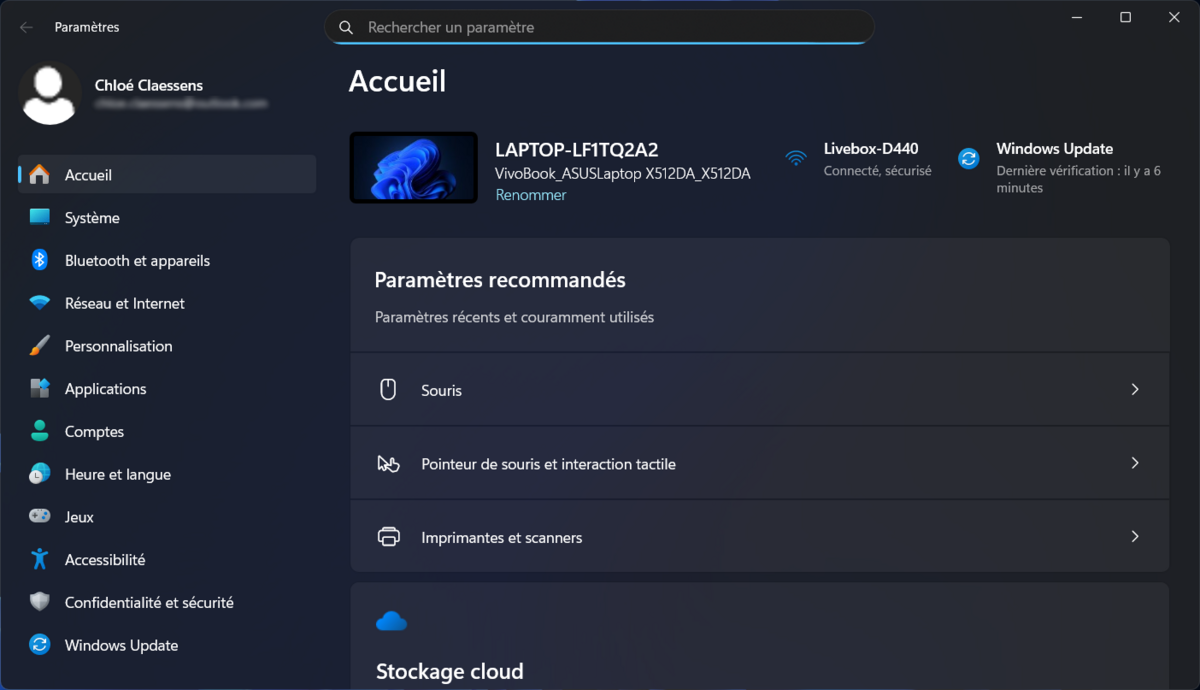Click the Réseau et Internet wifi icon
The image size is (1200, 690).
click(x=39, y=303)
